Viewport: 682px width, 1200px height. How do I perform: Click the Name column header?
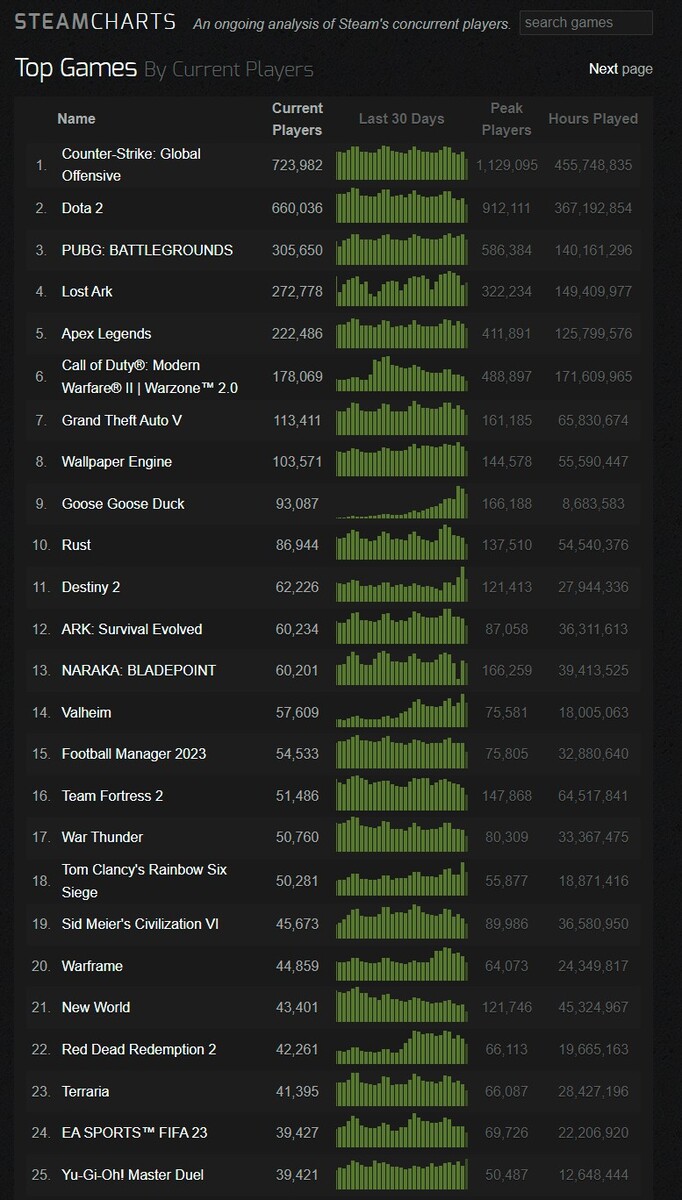point(77,118)
